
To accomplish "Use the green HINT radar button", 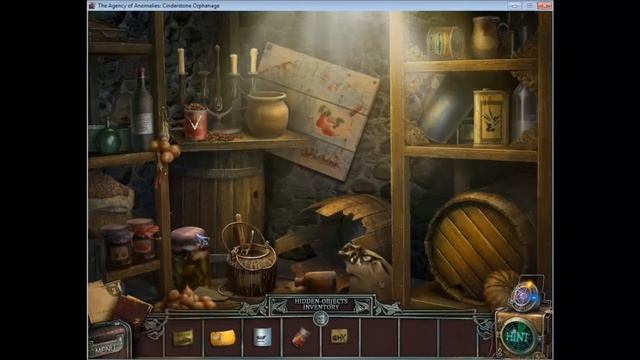I will tap(518, 337).
